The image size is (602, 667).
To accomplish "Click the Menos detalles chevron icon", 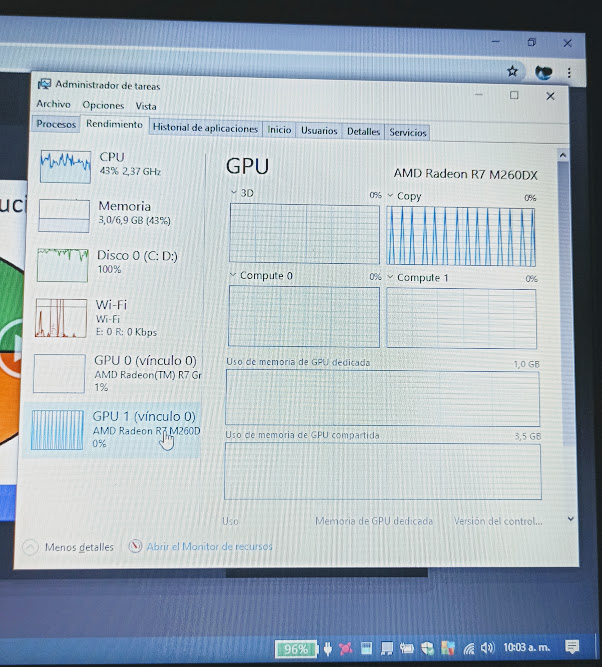I will click(30, 547).
